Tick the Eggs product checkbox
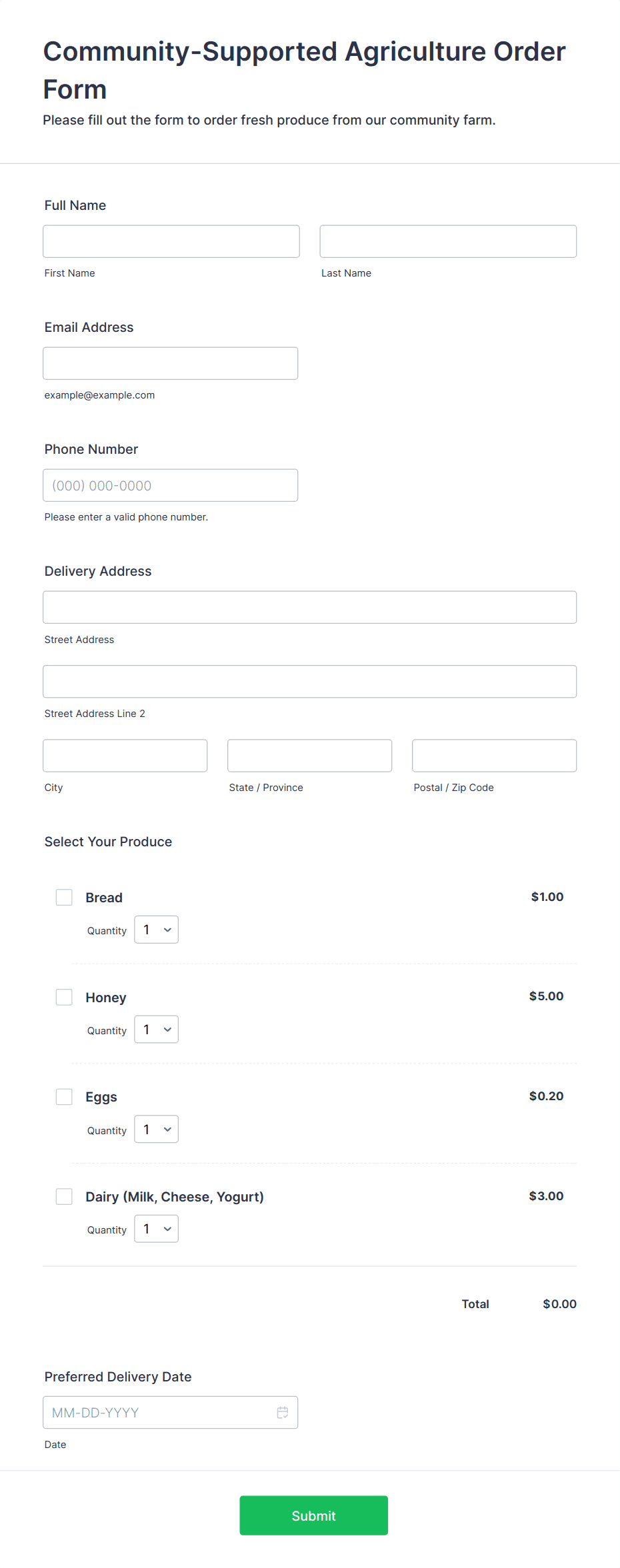Screen dimensions: 620x1568 pos(64,1097)
